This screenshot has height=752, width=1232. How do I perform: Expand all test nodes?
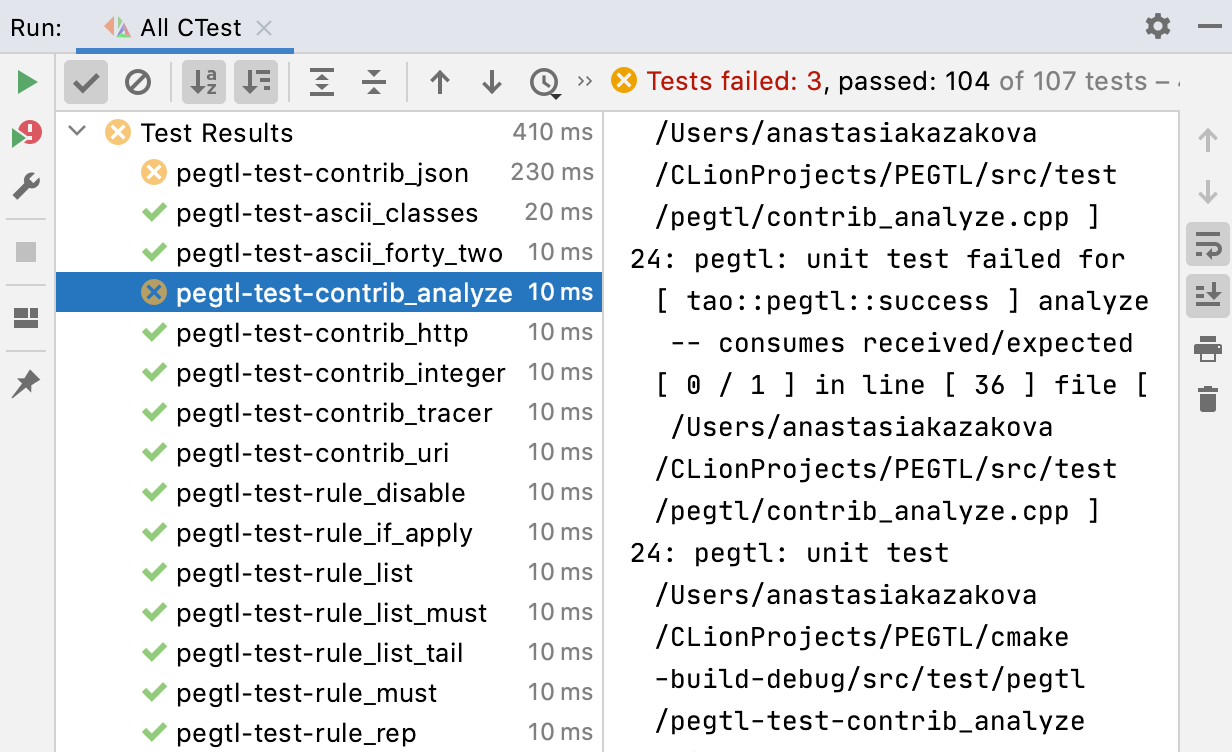(322, 82)
